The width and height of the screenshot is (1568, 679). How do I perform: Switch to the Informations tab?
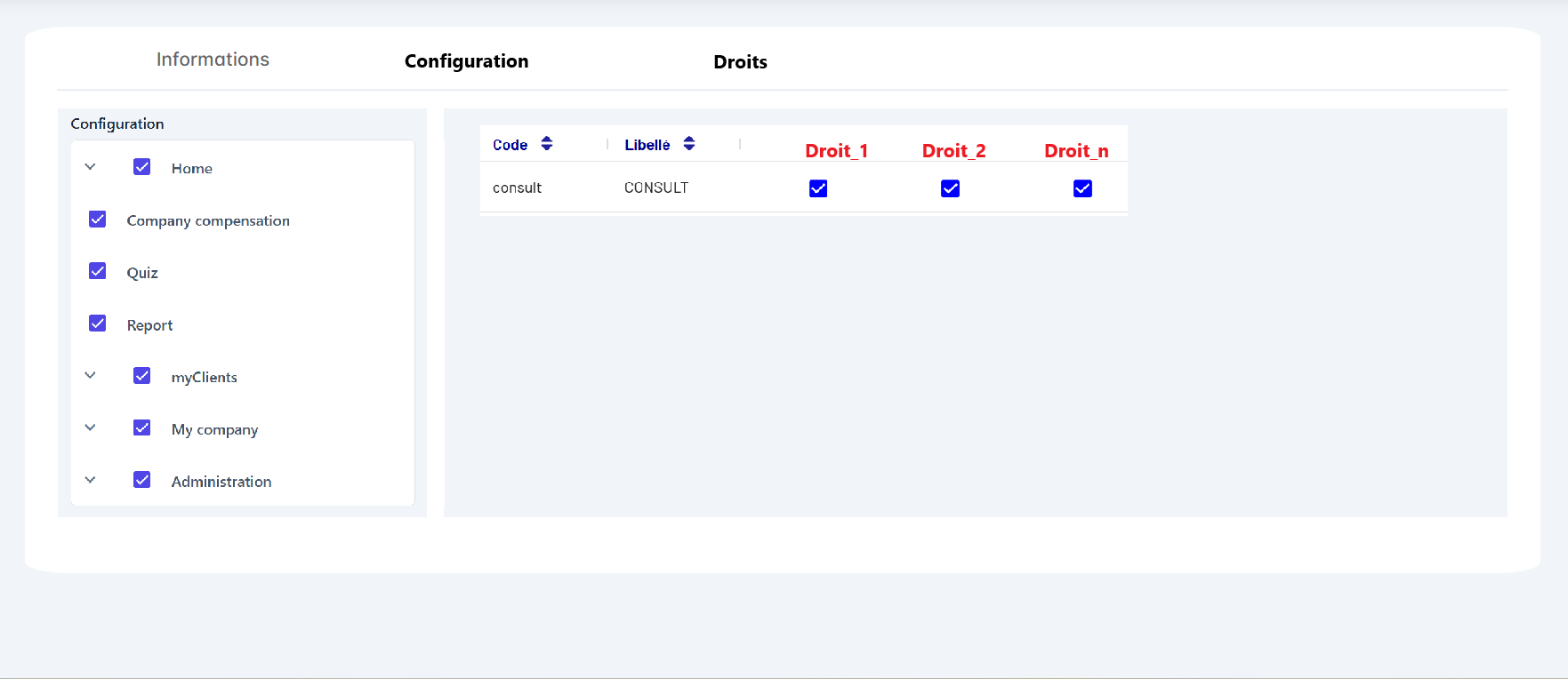[x=213, y=60]
